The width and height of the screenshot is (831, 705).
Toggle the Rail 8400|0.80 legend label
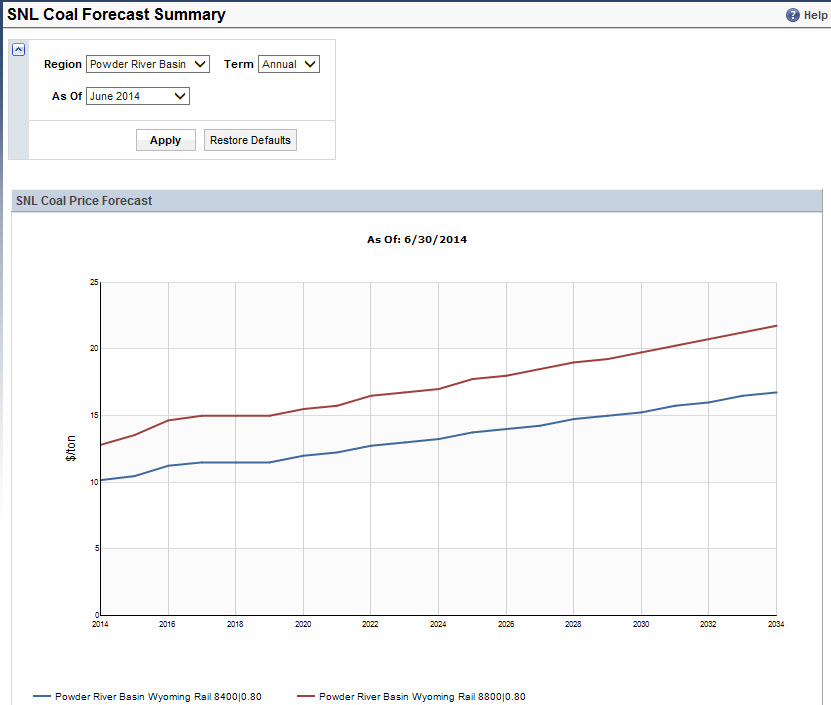(158, 696)
